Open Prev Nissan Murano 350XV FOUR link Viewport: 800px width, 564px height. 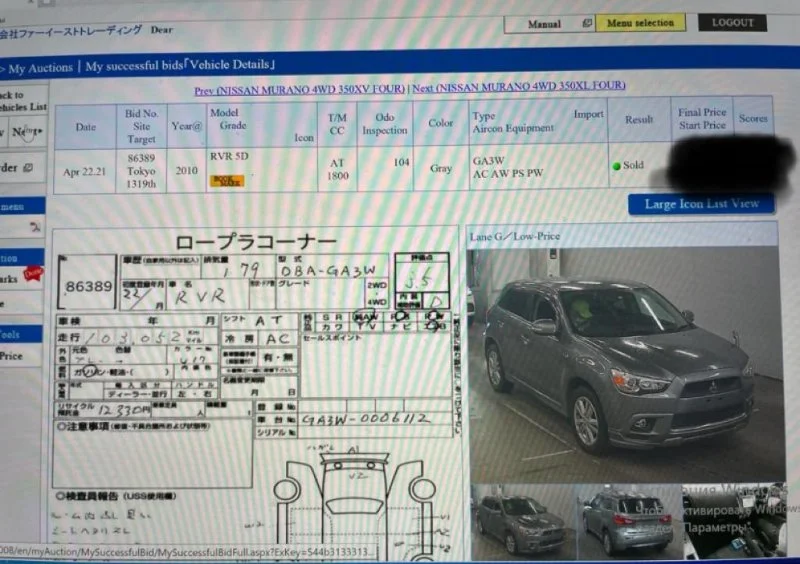click(299, 90)
